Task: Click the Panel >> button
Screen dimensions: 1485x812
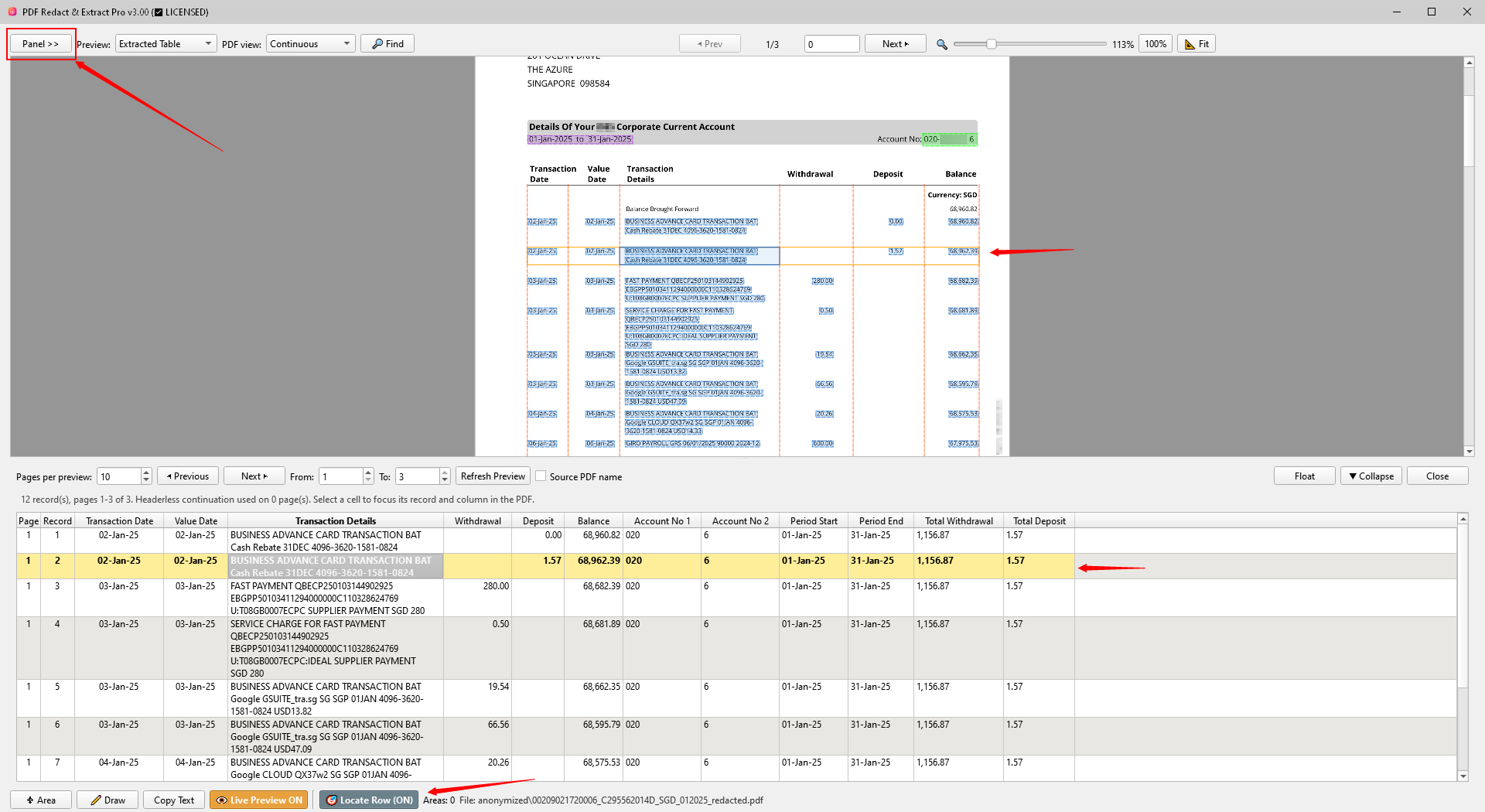Action: click(41, 44)
